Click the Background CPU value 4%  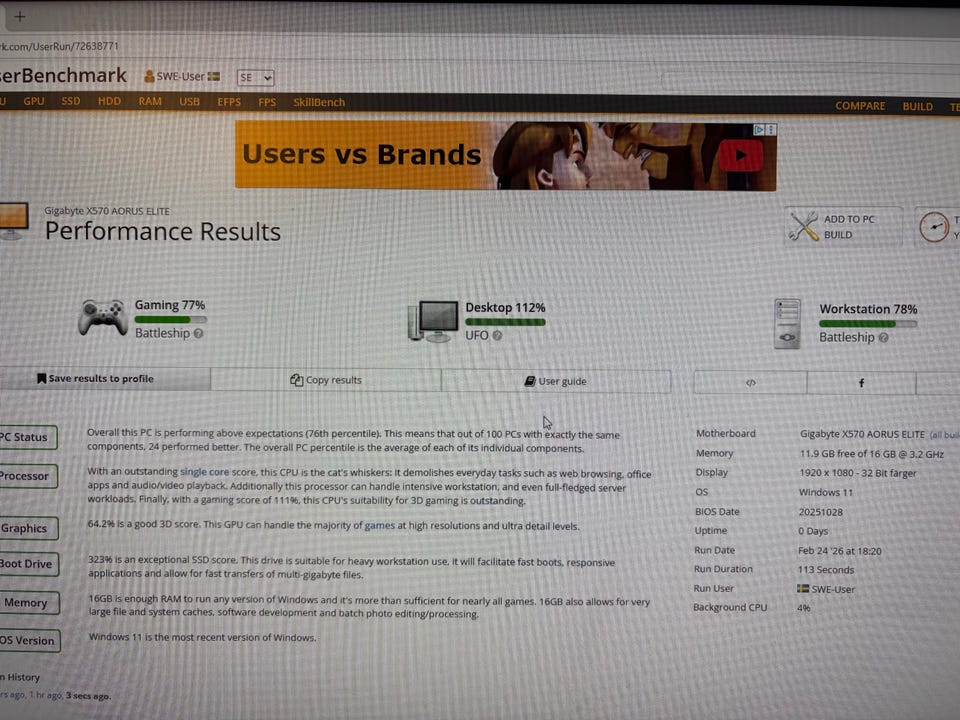click(803, 608)
